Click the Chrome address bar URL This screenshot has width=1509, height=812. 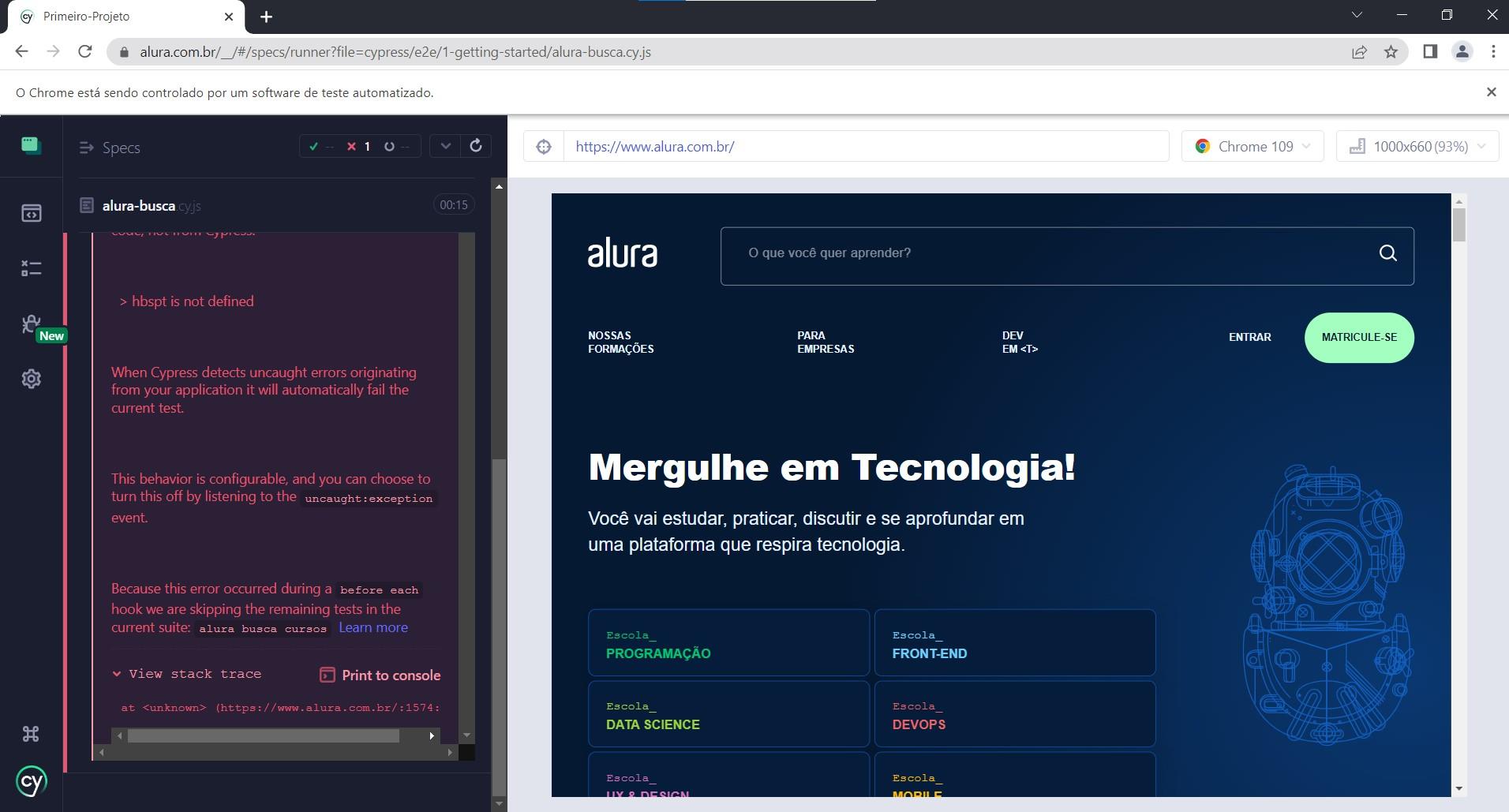click(x=395, y=52)
